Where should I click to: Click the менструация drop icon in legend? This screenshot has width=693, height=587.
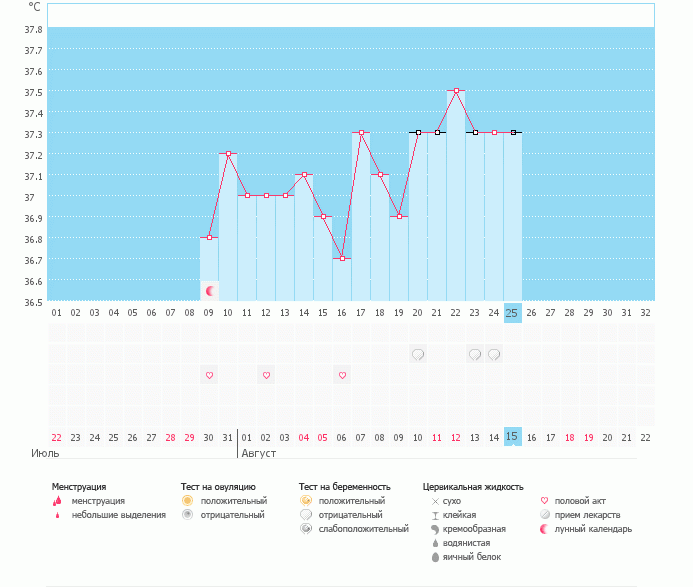(x=57, y=500)
